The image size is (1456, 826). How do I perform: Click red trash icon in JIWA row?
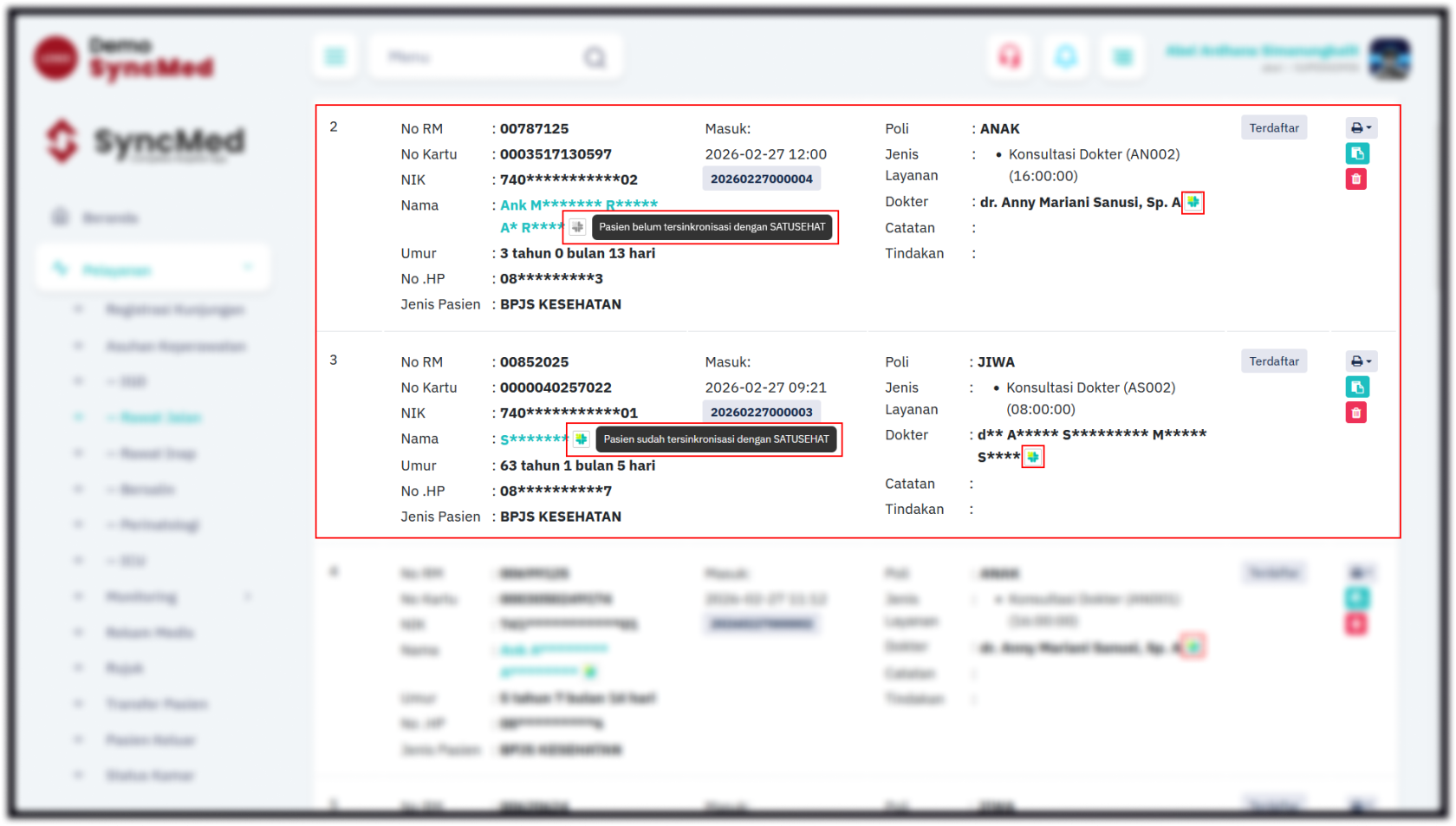point(1356,413)
